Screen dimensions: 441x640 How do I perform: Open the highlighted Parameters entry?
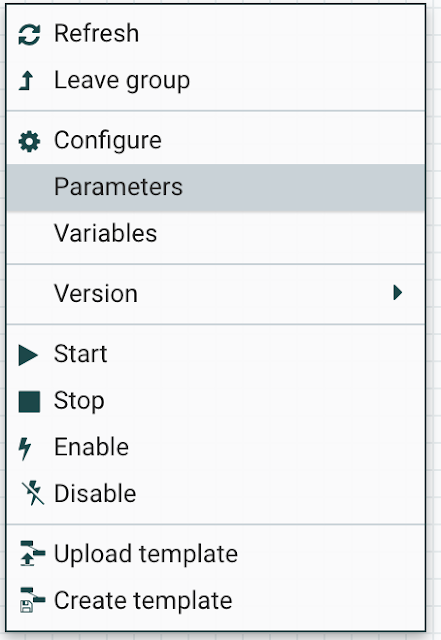click(216, 187)
